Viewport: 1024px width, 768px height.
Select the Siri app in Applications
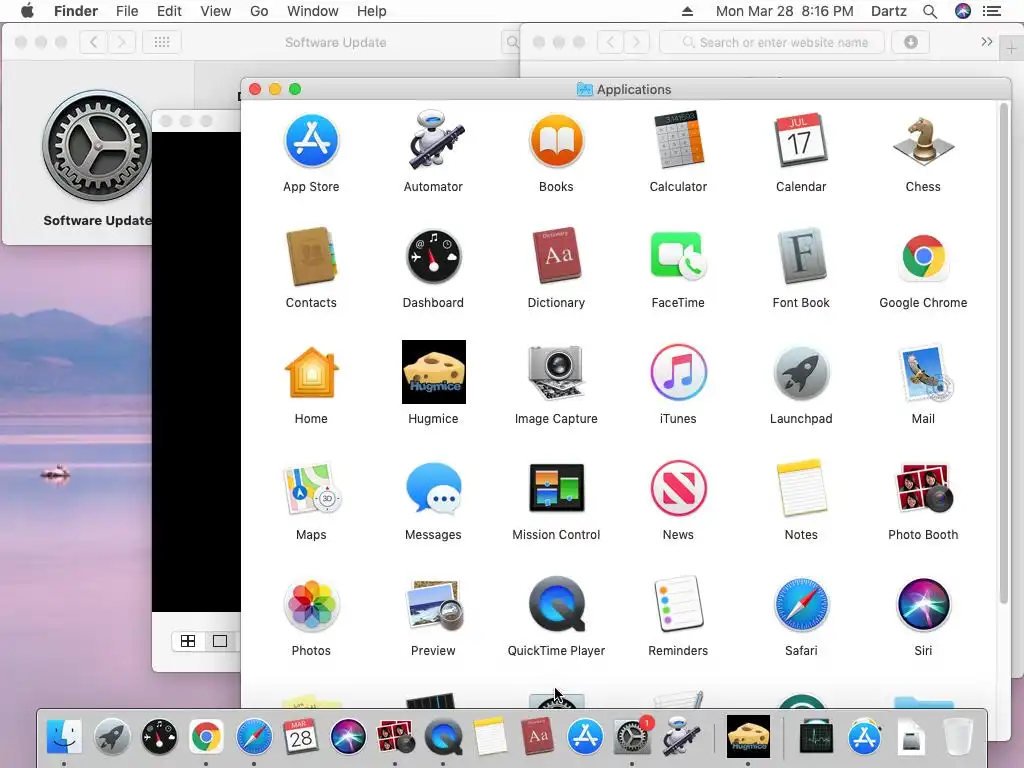point(923,605)
